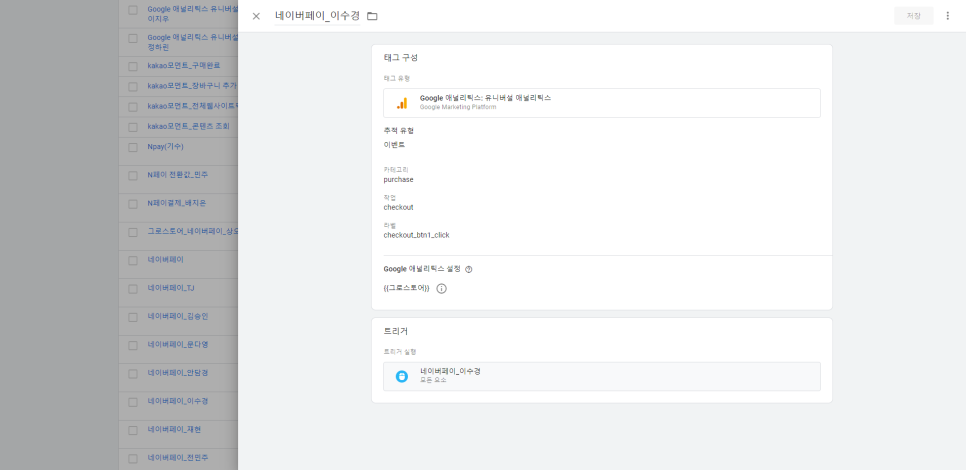Open the kakao모먼트_구매완료 tag link
This screenshot has width=966, height=470.
pyautogui.click(x=184, y=65)
